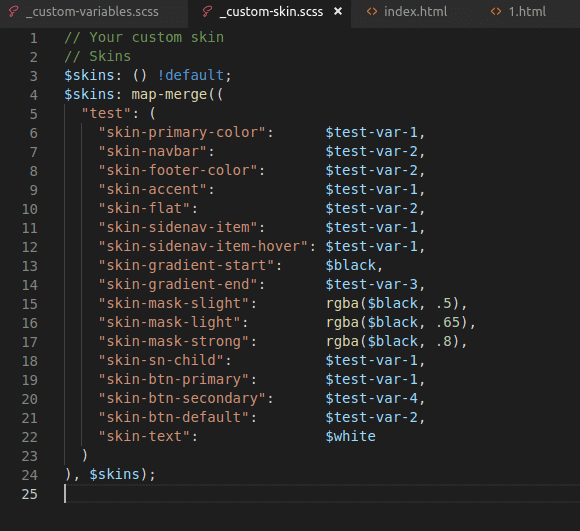Click the Sass icon on _custom-skin.scss tab
Screen dimensions: 580x531
pyautogui.click(x=208, y=12)
